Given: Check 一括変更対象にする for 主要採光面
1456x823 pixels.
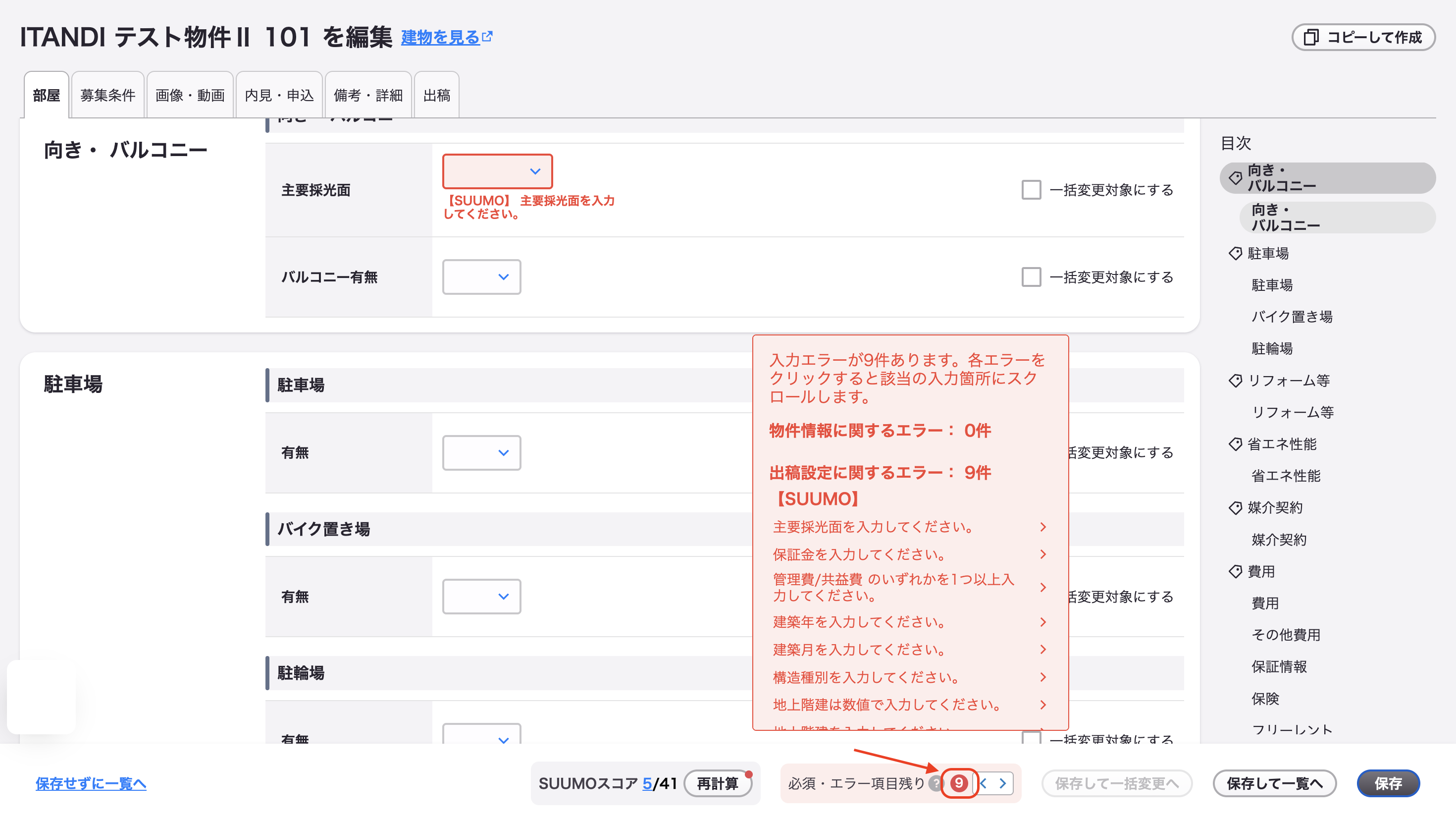Looking at the screenshot, I should 1031,189.
